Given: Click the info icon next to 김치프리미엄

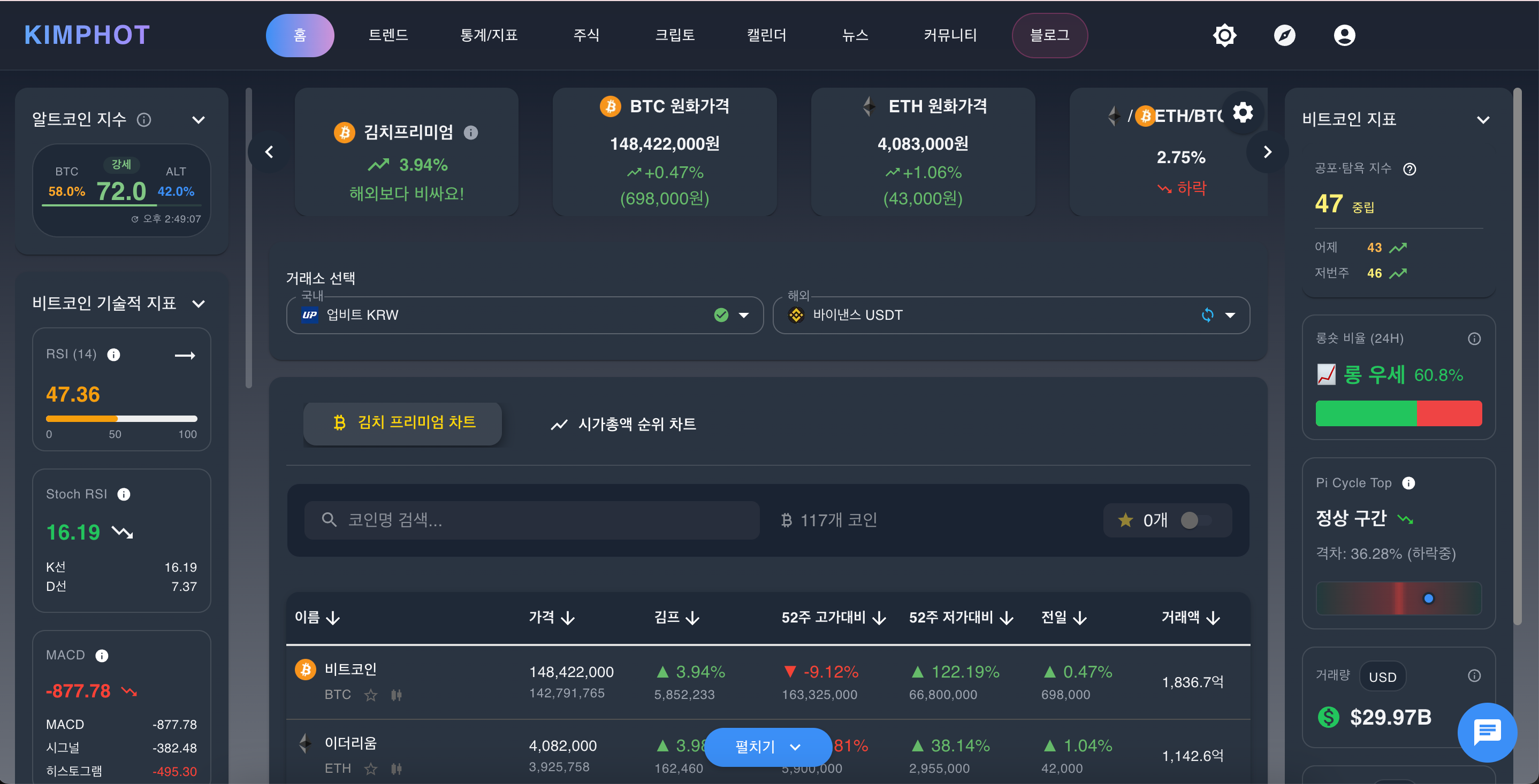Looking at the screenshot, I should [x=471, y=133].
